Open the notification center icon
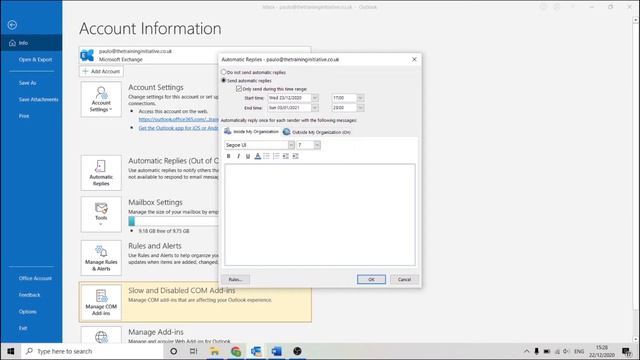 point(627,351)
